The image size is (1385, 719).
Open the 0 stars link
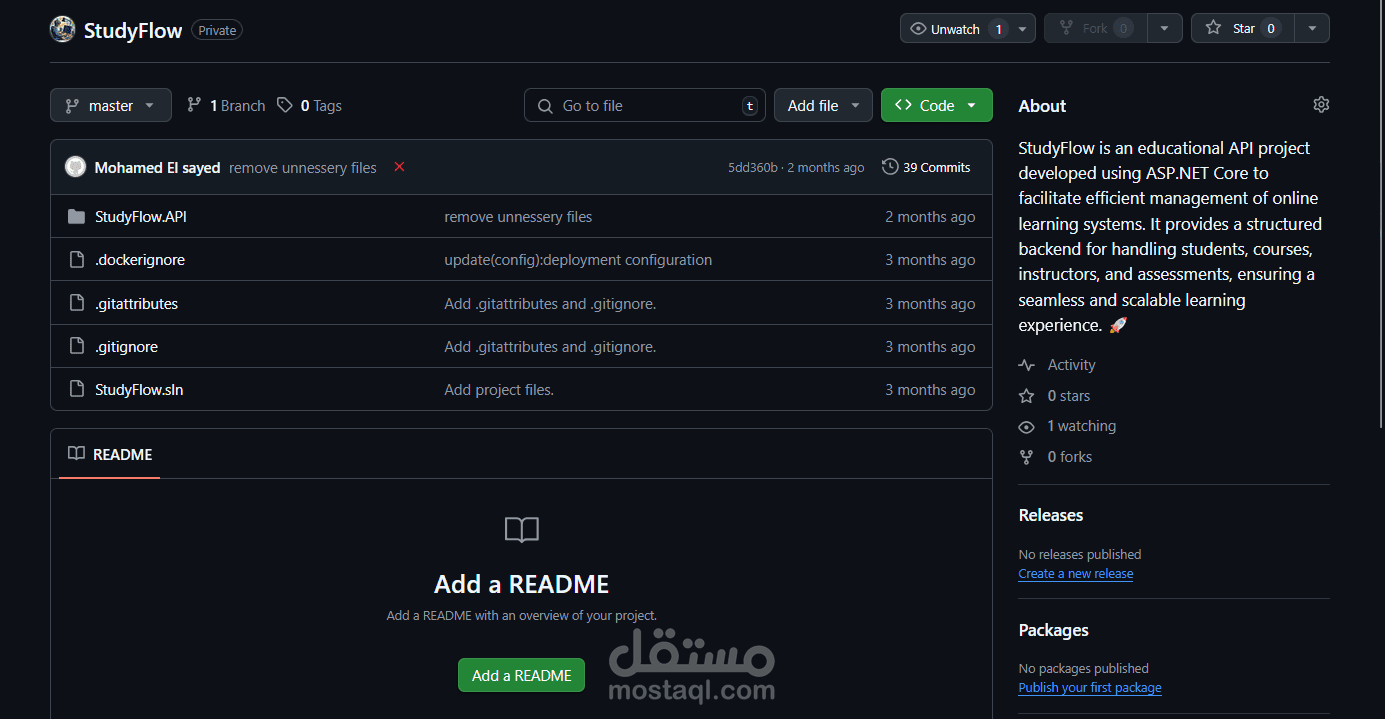pyautogui.click(x=1069, y=396)
